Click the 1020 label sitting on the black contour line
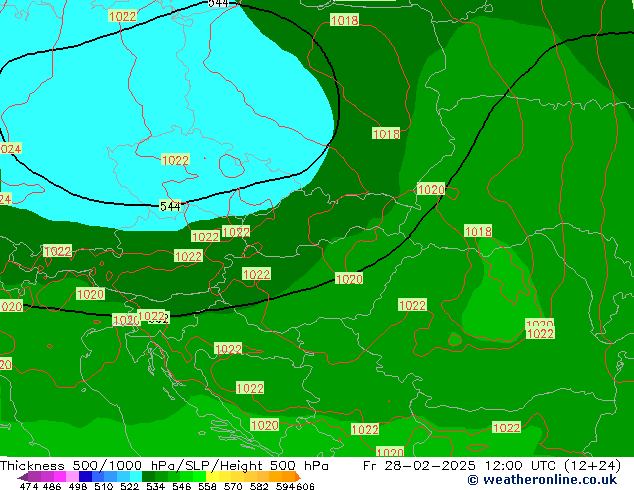 pos(349,279)
